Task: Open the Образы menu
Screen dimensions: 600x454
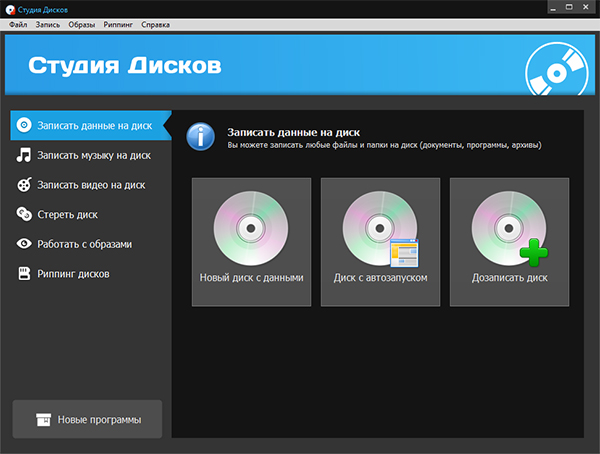Action: tap(83, 22)
